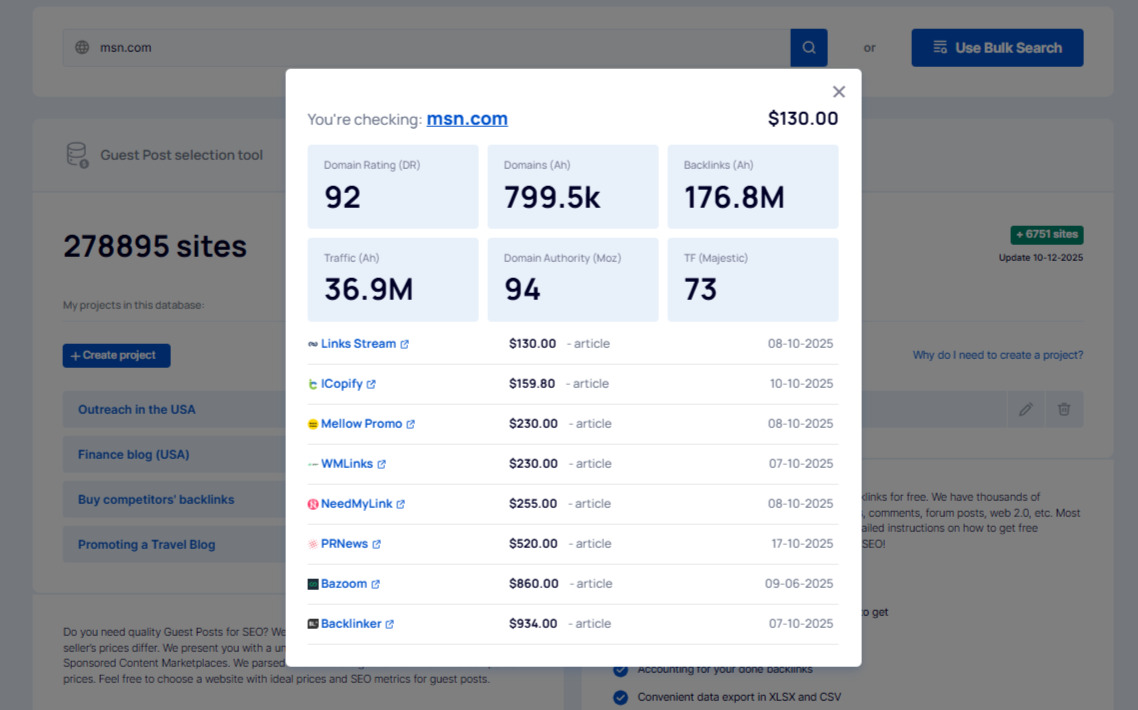Open the msn.com link in the modal
The width and height of the screenshot is (1138, 710).
[466, 118]
